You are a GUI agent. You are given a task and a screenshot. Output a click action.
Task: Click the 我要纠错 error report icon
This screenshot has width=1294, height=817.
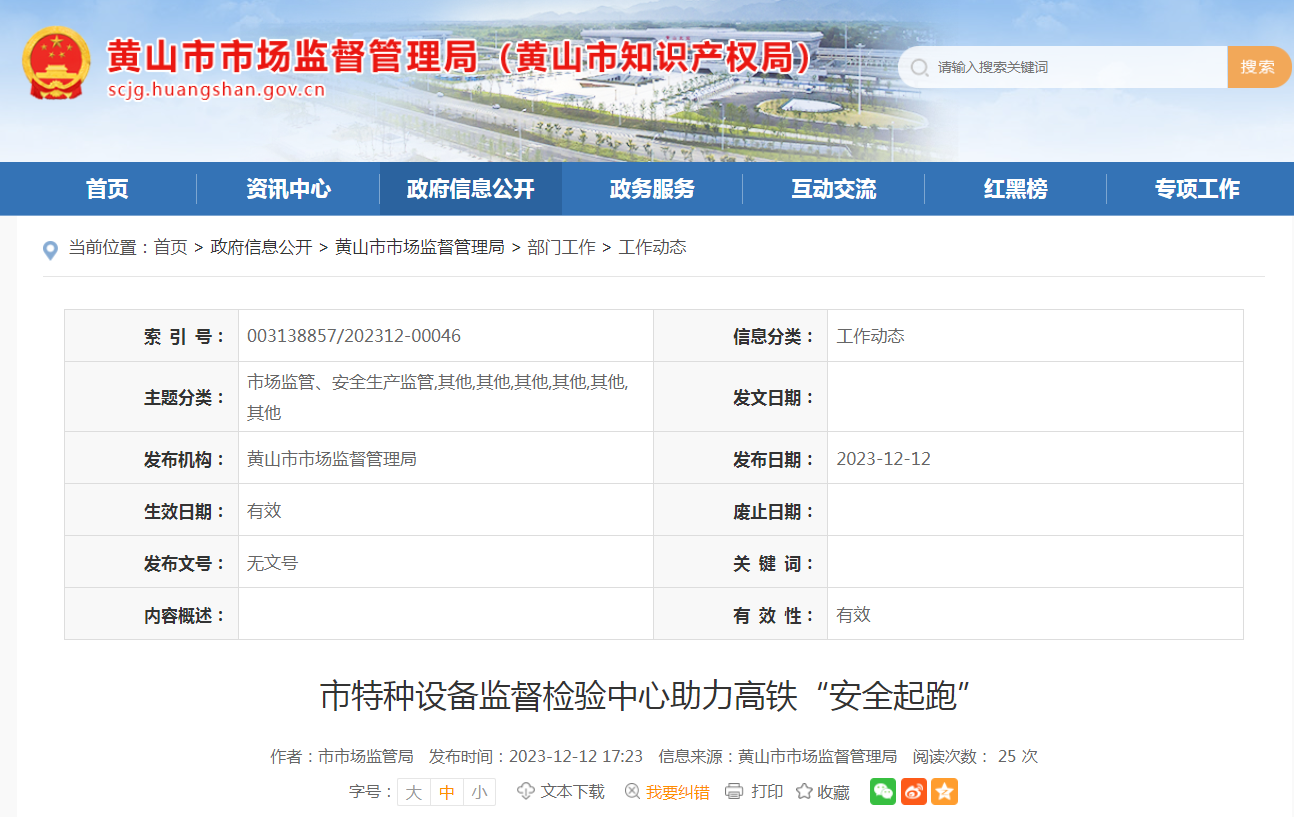click(x=632, y=791)
